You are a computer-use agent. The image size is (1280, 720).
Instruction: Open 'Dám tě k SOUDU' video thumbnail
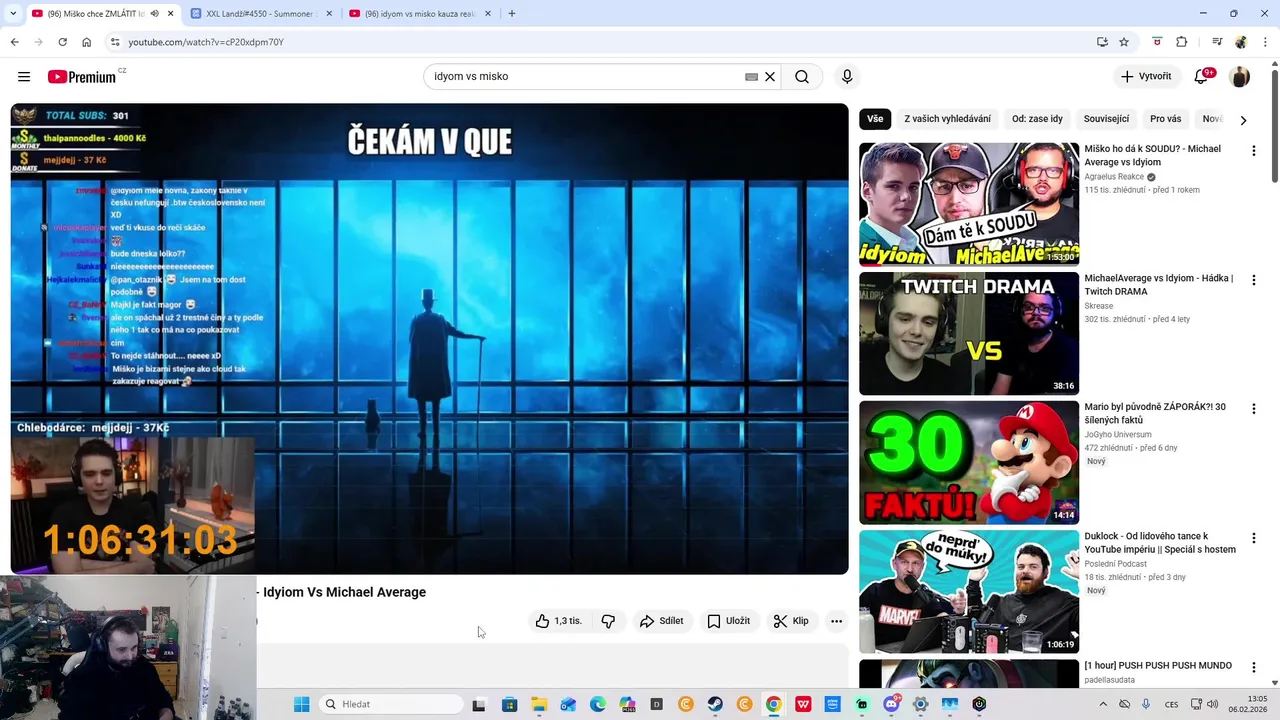tap(969, 204)
